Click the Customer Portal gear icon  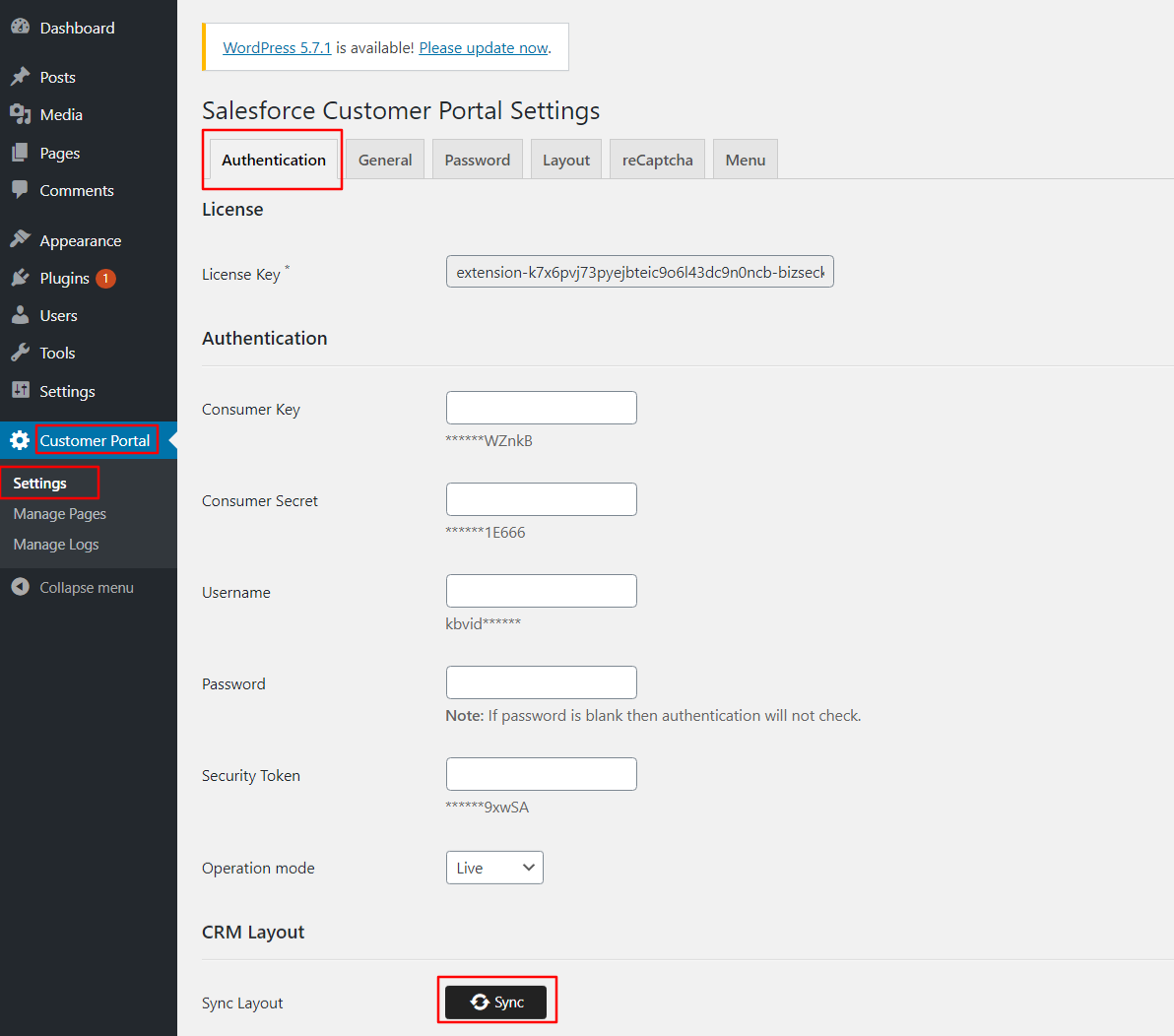click(20, 440)
